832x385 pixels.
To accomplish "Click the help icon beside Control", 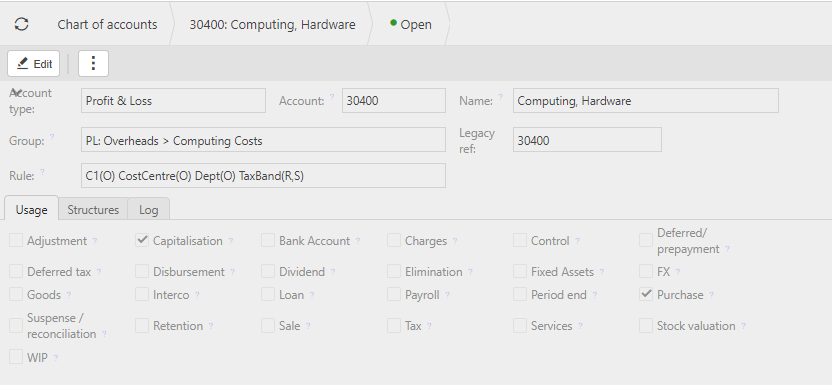I will coord(577,241).
